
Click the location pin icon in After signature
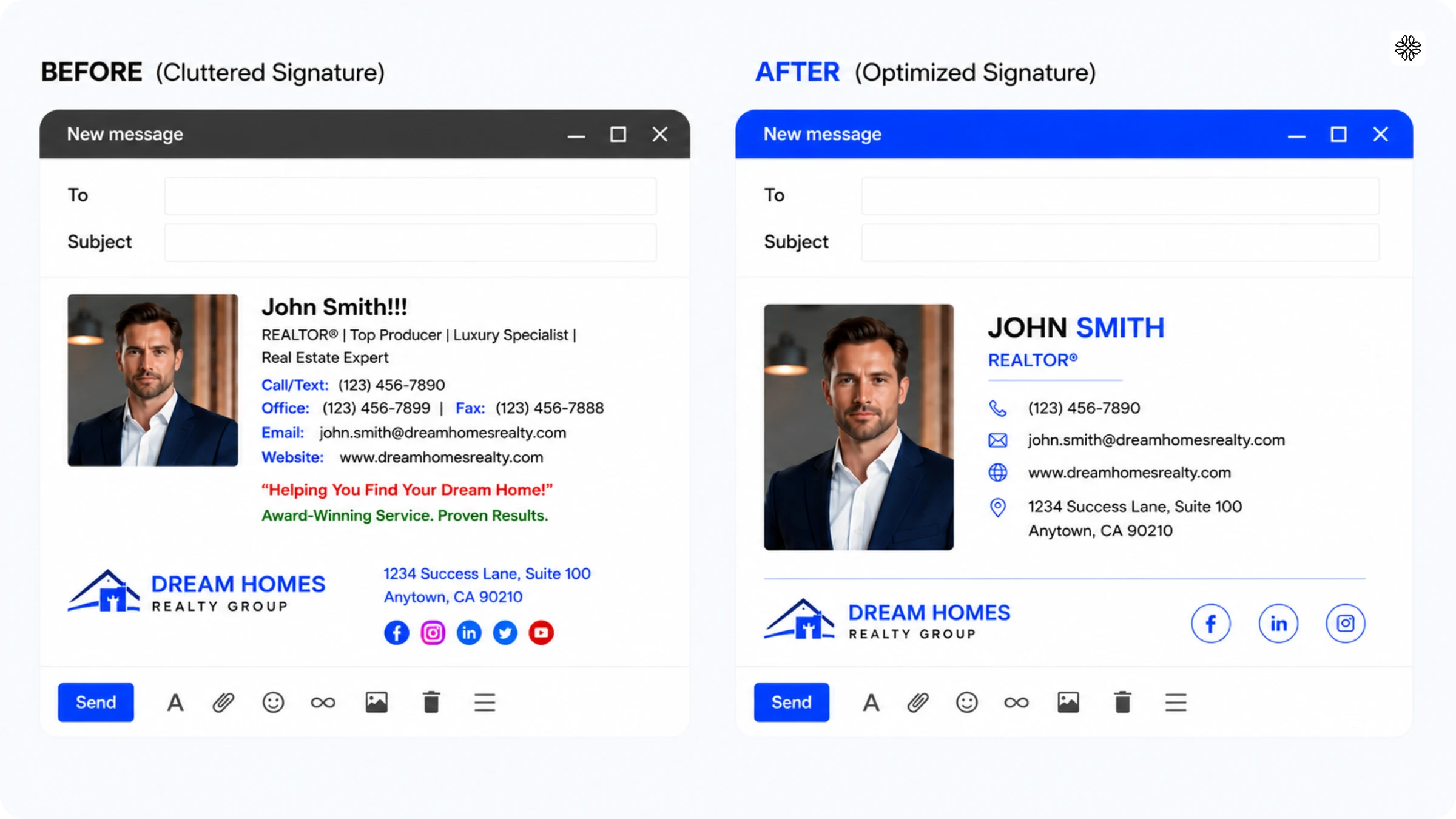[998, 507]
